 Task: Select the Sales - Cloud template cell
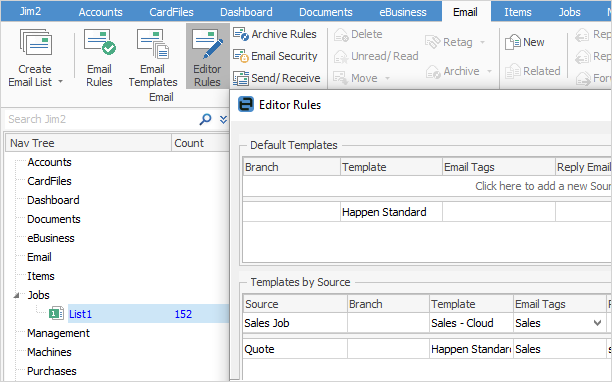pyautogui.click(x=471, y=323)
